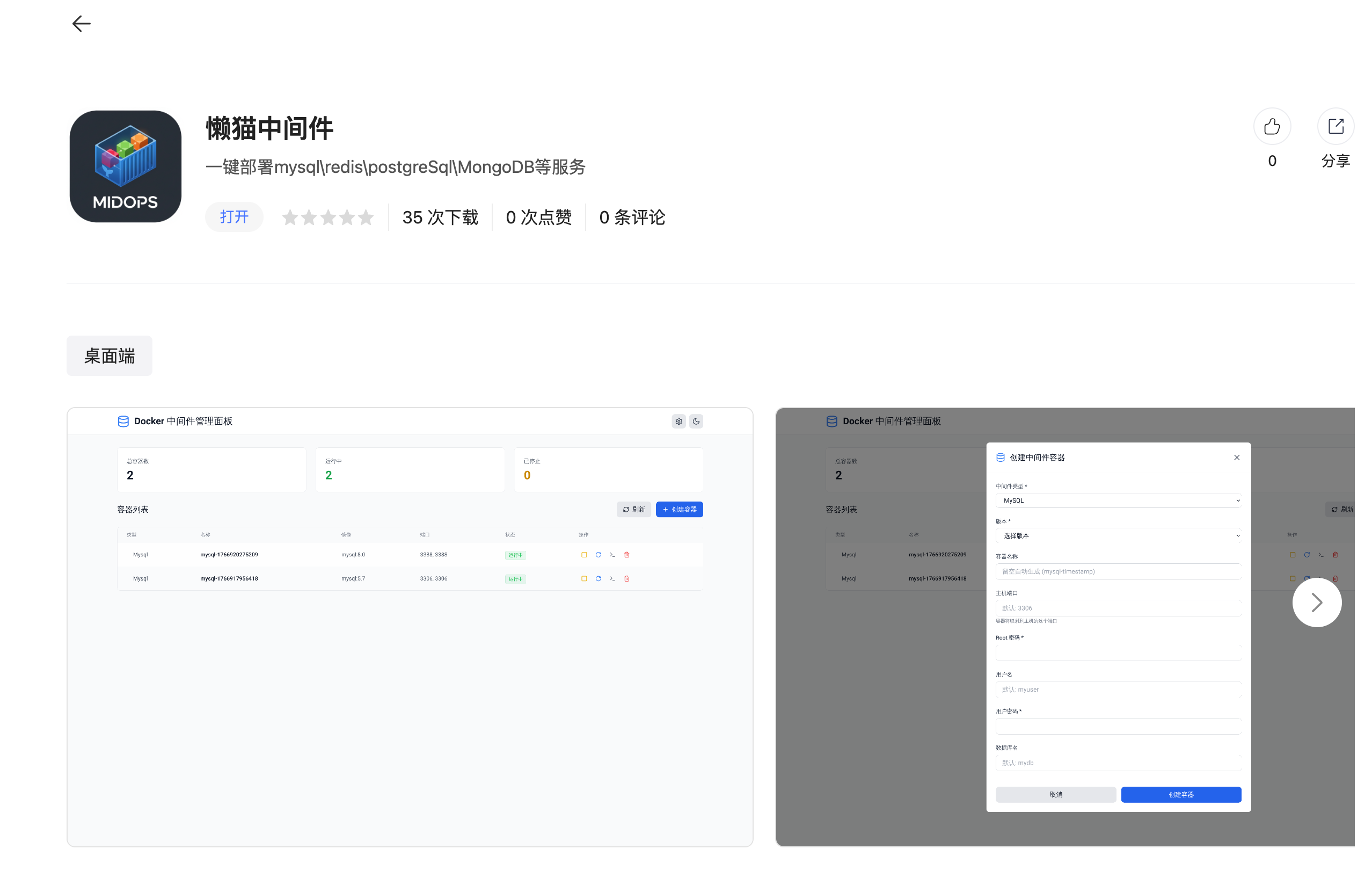The image size is (1372, 871).
Task: Click restart icon for mysql:5.7 container
Action: click(597, 578)
